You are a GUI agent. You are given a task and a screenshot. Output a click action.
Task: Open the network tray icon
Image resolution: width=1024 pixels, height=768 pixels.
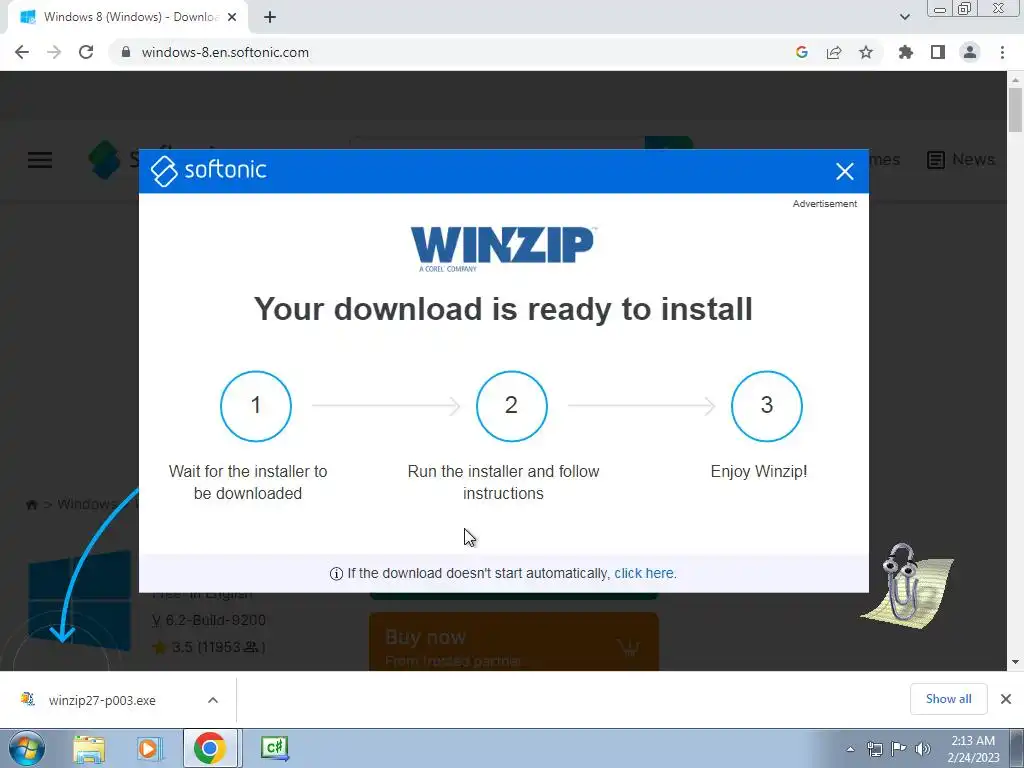pos(874,749)
